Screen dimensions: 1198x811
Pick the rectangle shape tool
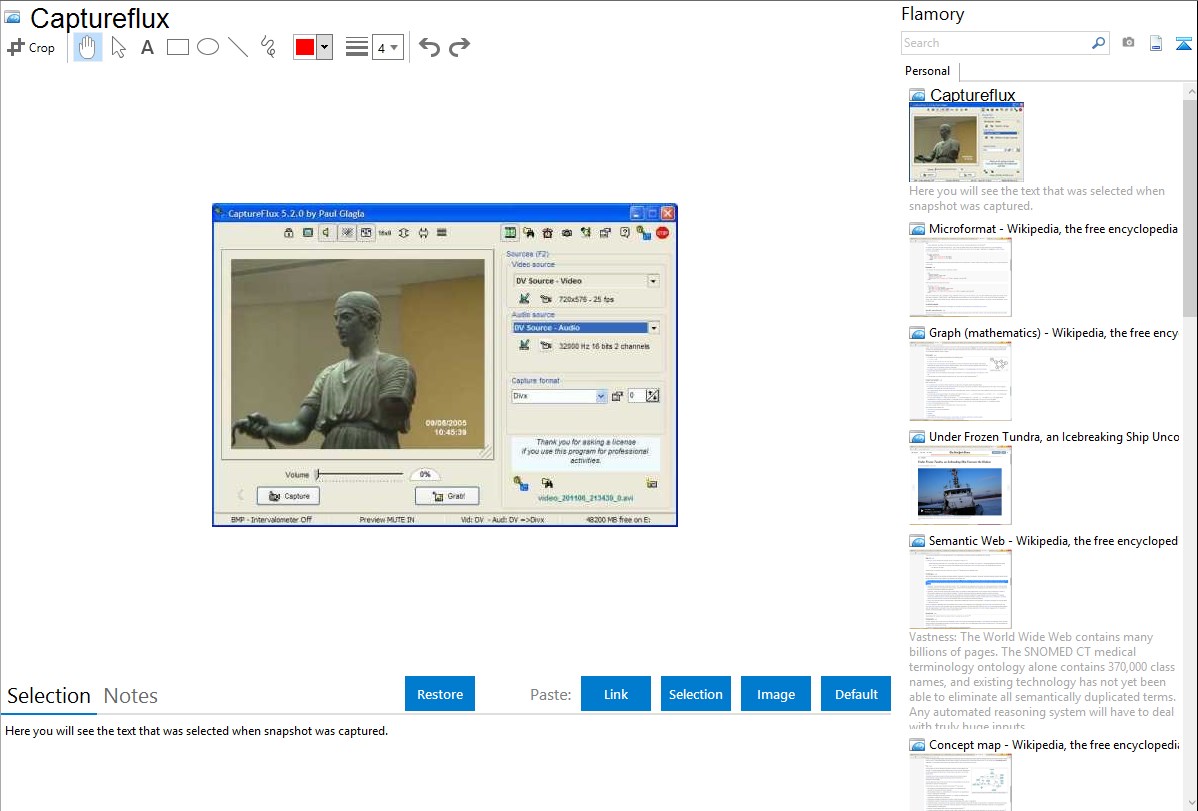[178, 47]
